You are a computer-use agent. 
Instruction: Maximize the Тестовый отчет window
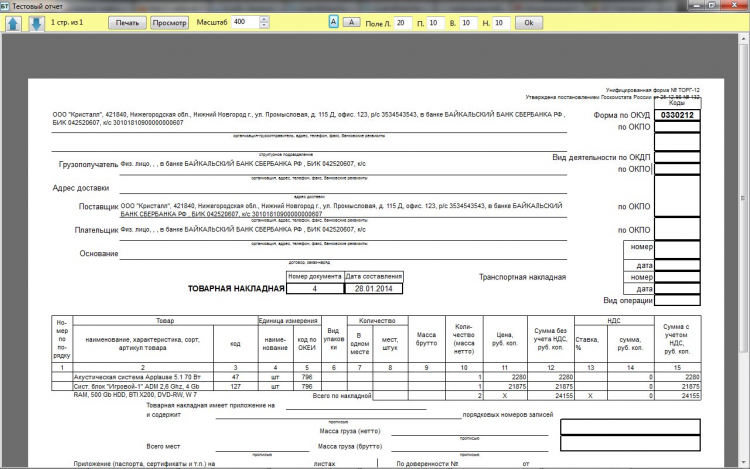click(712, 5)
